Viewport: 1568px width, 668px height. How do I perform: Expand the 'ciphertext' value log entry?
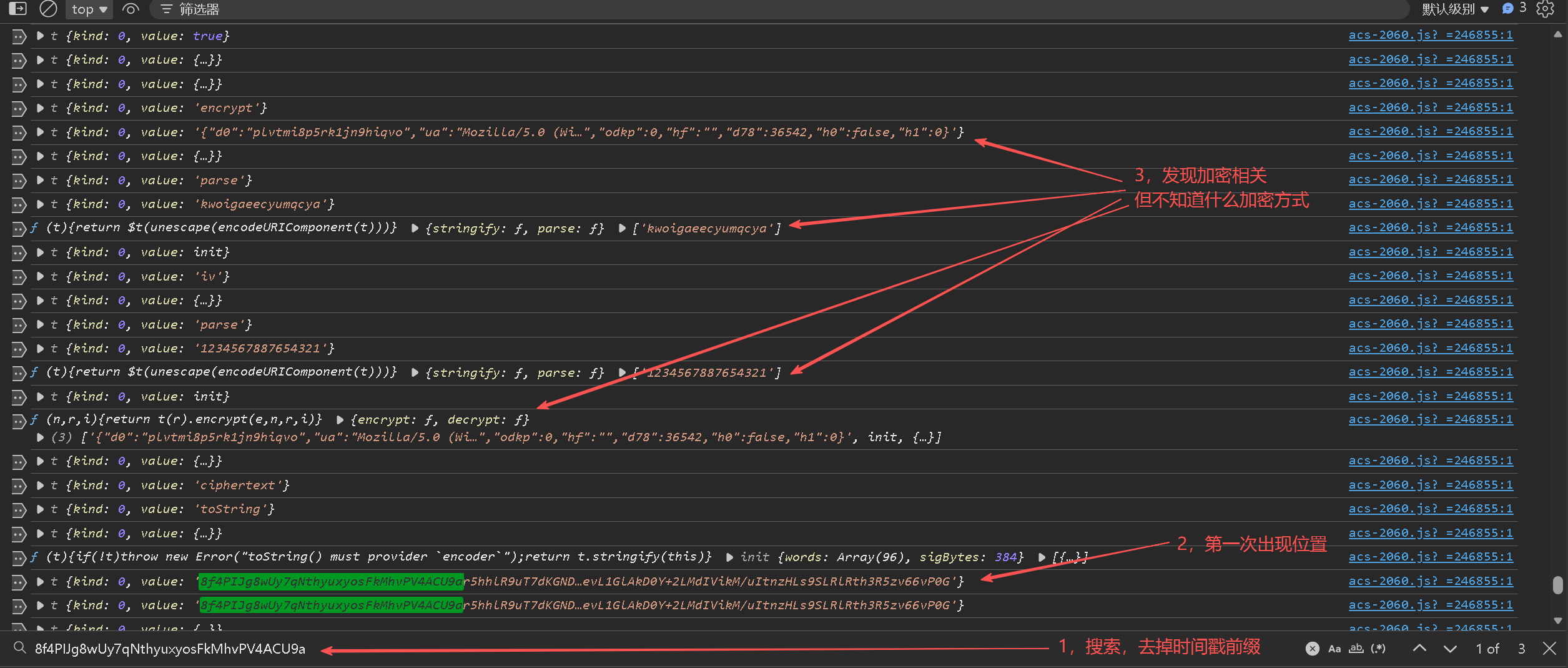pyautogui.click(x=40, y=486)
